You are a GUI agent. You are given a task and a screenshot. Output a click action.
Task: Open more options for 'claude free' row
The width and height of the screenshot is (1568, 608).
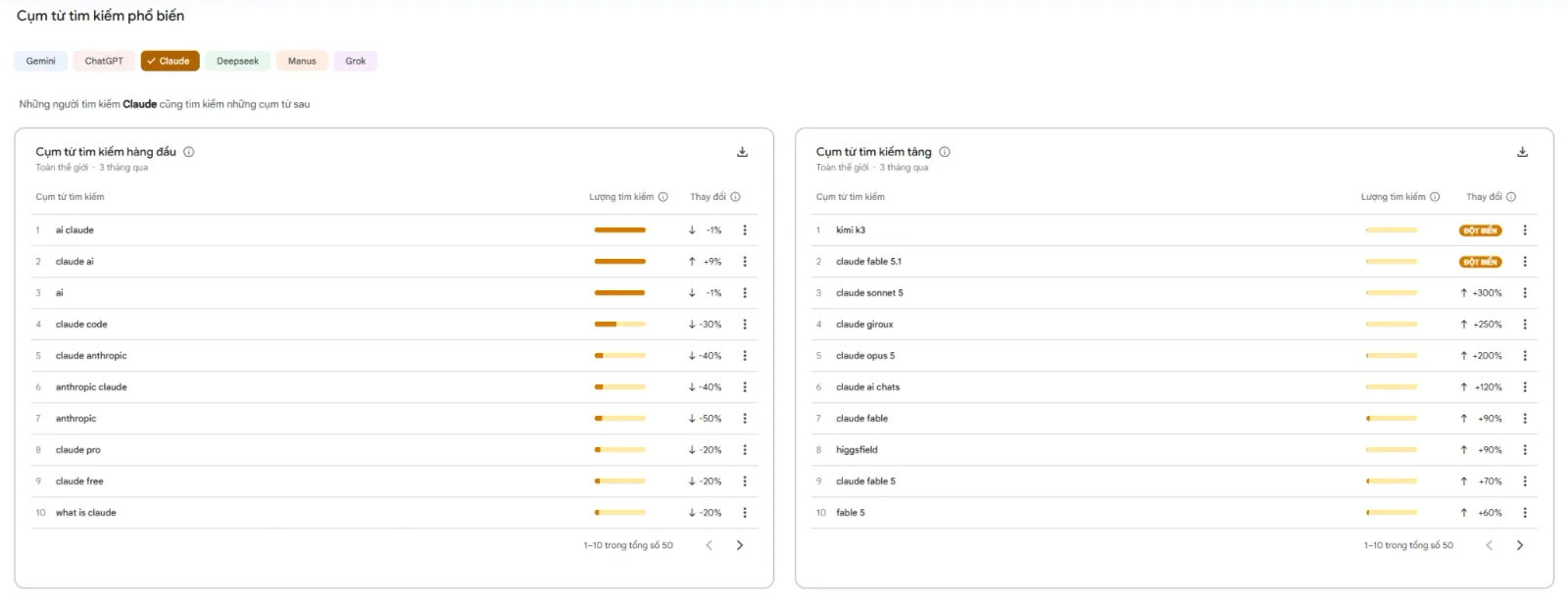coord(745,481)
